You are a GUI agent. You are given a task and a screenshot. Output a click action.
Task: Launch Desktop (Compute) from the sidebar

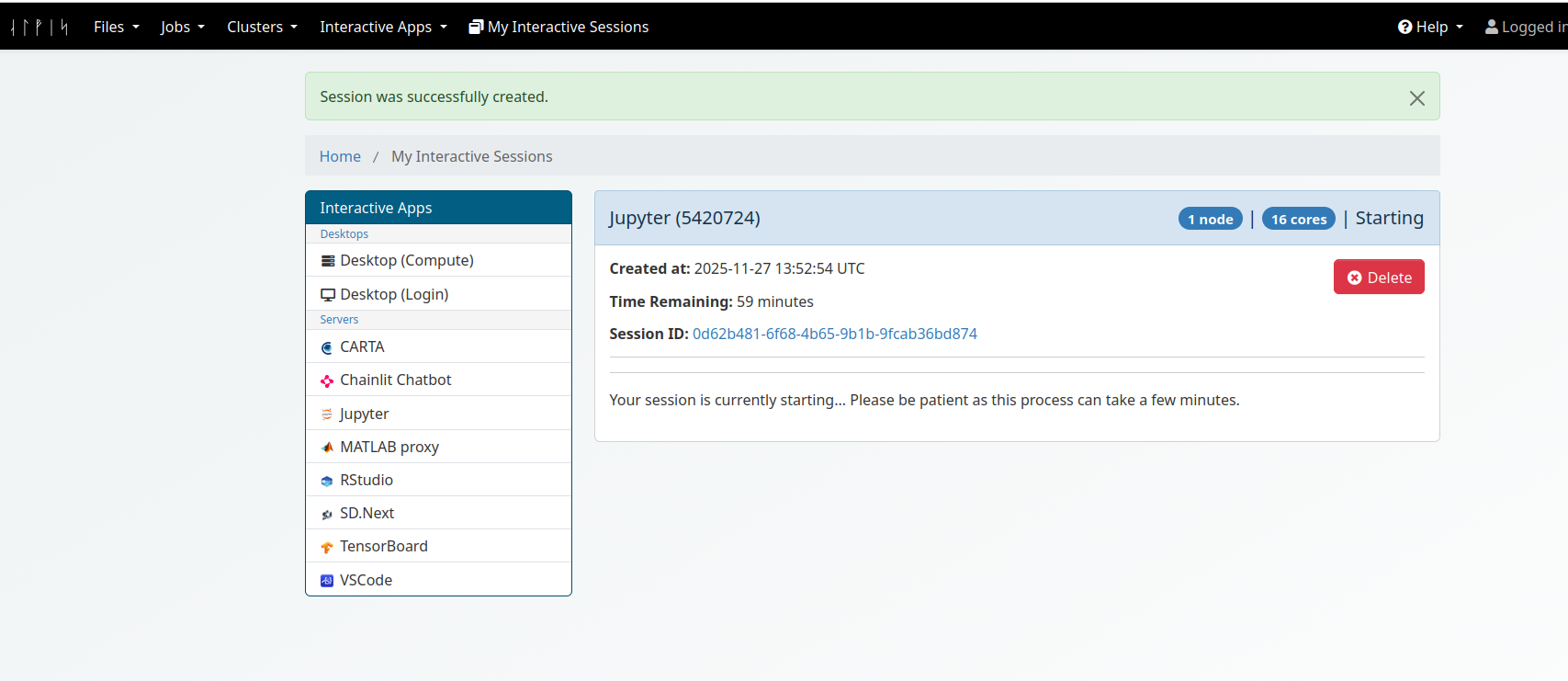click(406, 260)
